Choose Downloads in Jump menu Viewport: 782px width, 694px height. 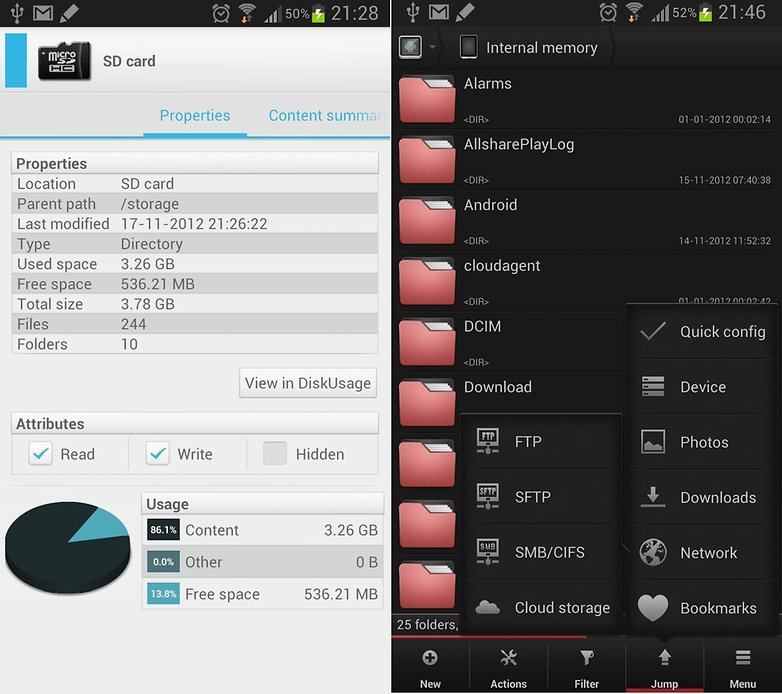[701, 498]
